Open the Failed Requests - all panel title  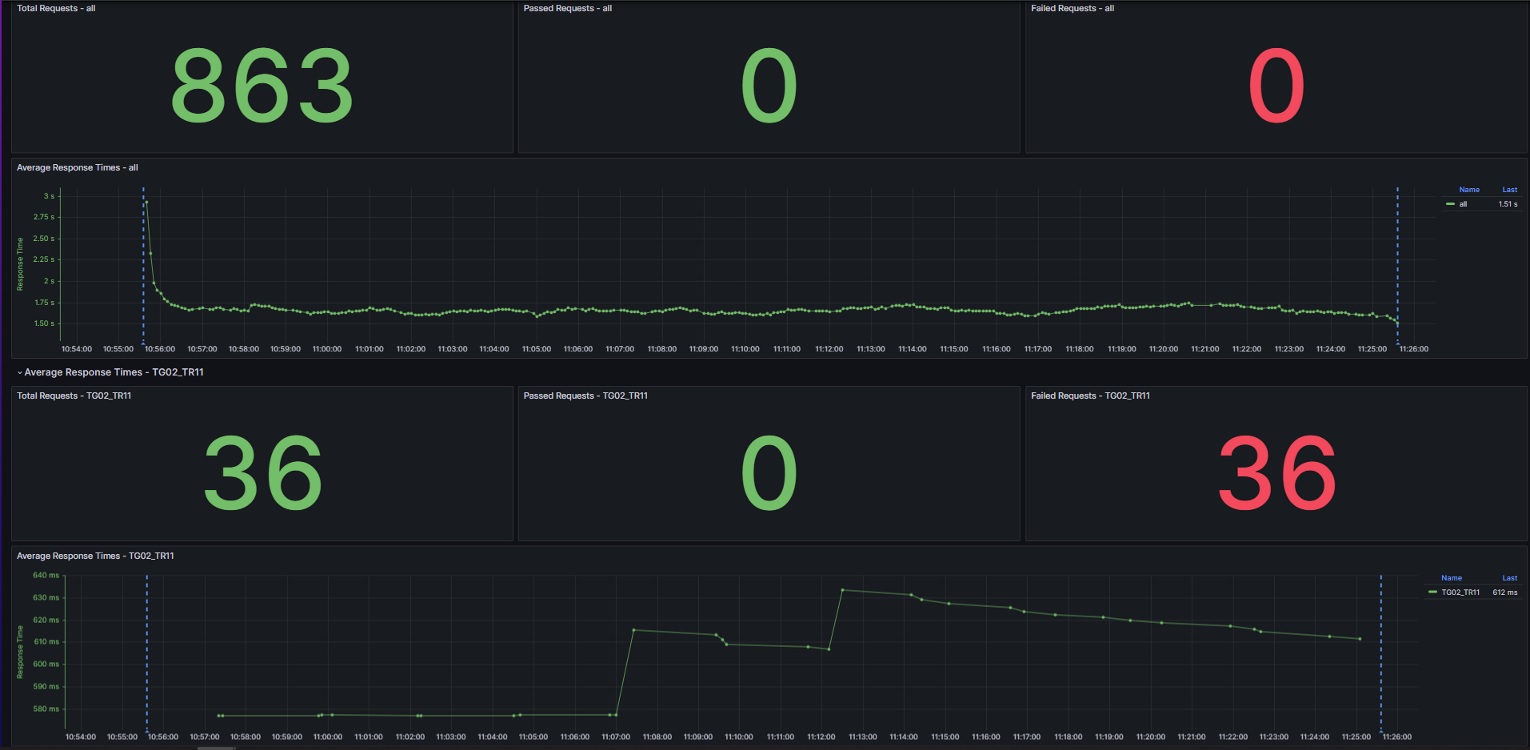click(1073, 8)
